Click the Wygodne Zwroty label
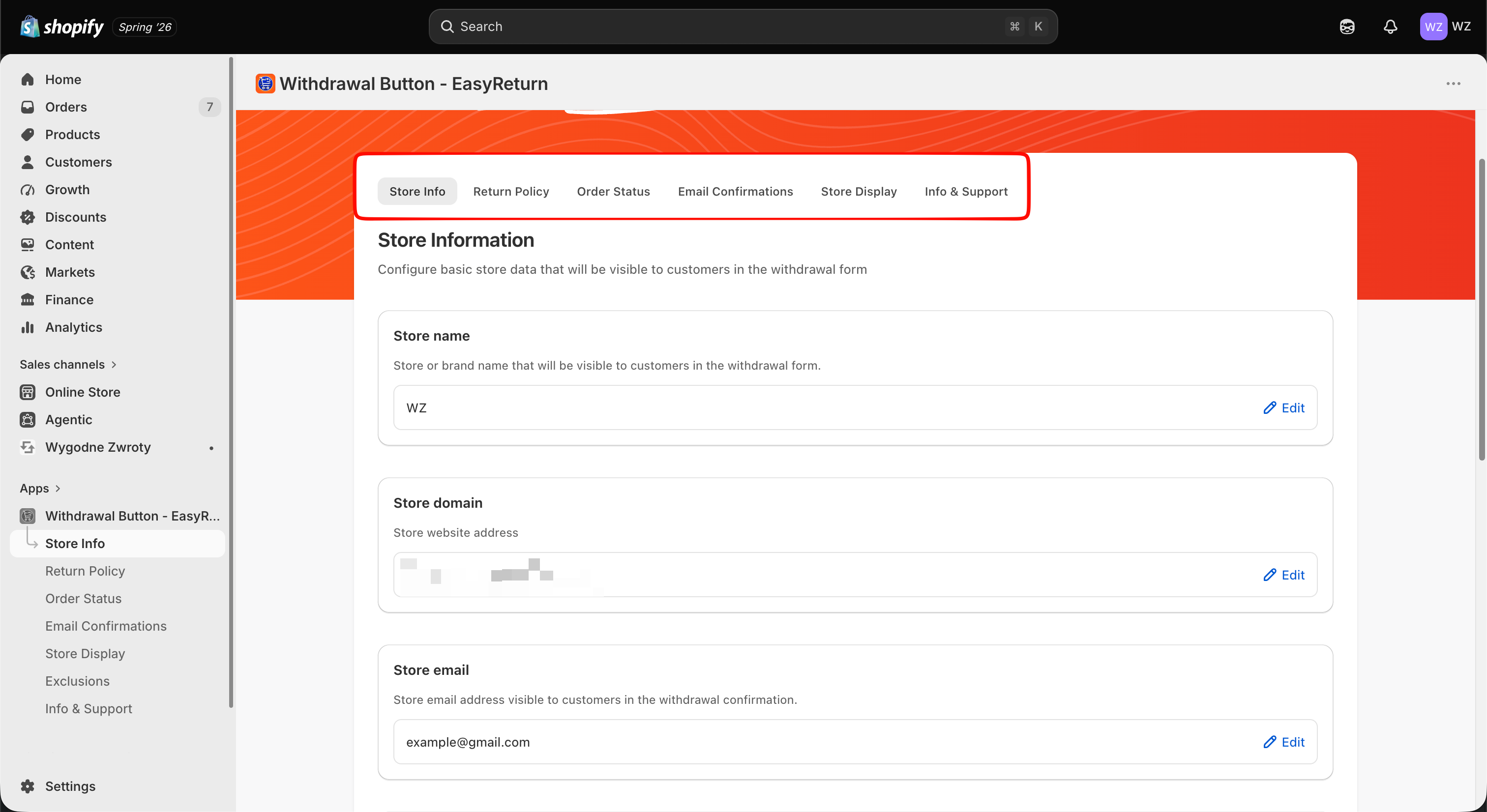The image size is (1487, 812). pyautogui.click(x=98, y=447)
